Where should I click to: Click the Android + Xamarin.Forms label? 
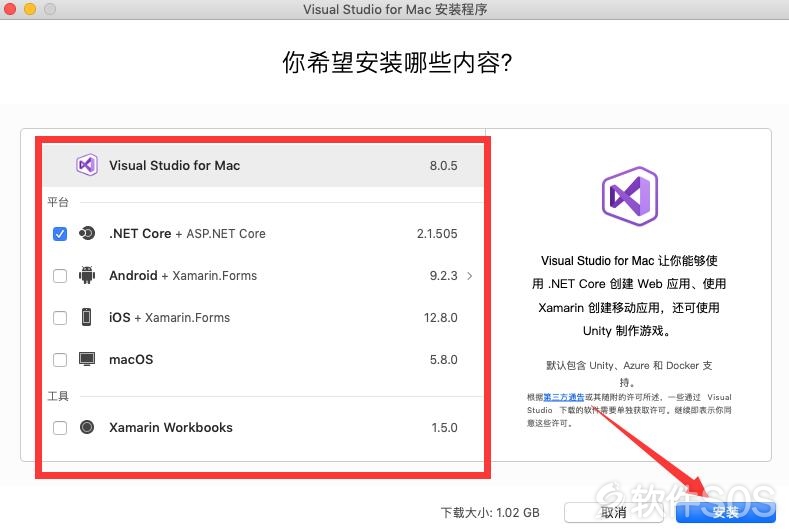coord(183,275)
